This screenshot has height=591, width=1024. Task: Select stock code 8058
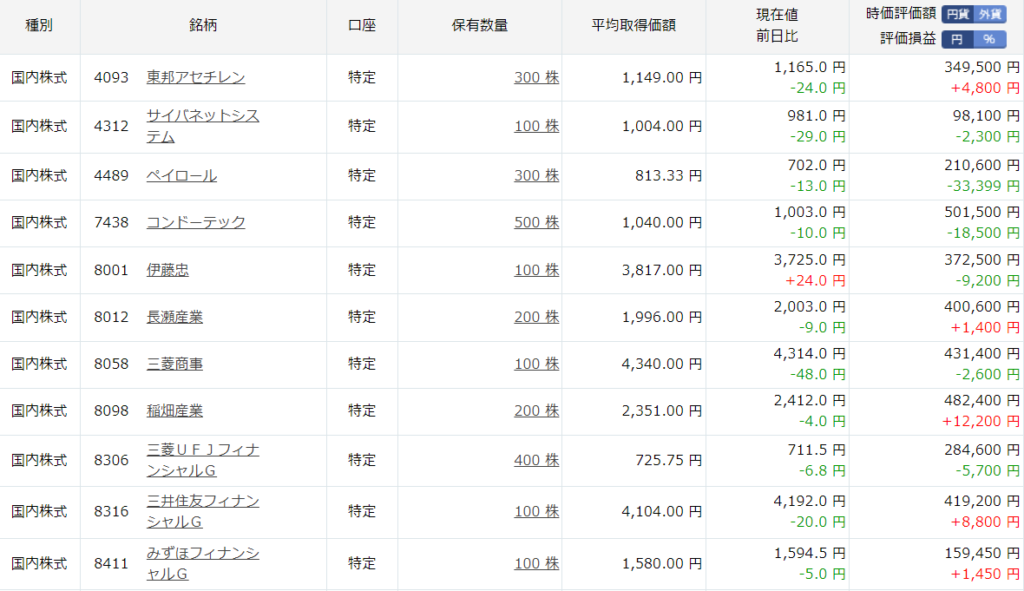(x=111, y=364)
